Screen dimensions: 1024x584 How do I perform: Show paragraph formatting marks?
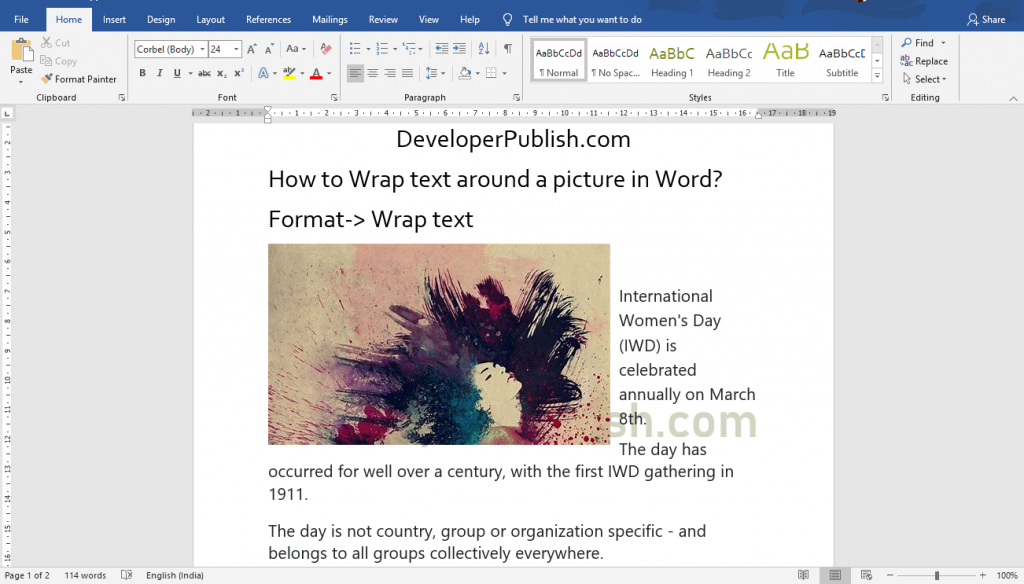[508, 47]
